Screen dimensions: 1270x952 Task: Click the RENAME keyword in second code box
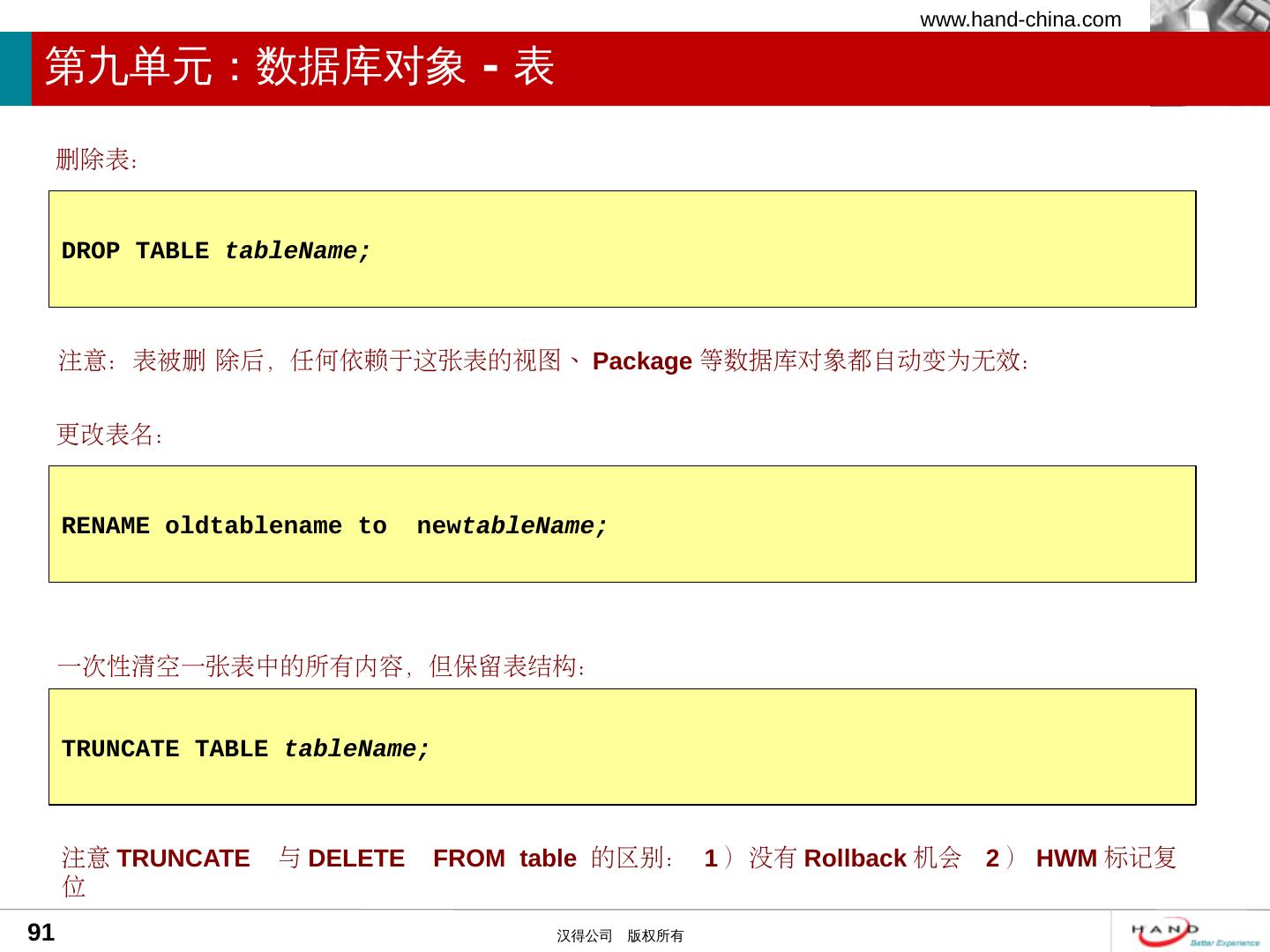tap(105, 526)
